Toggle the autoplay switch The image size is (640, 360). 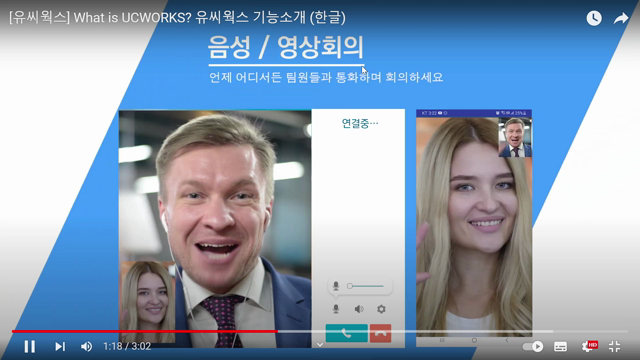[533, 347]
